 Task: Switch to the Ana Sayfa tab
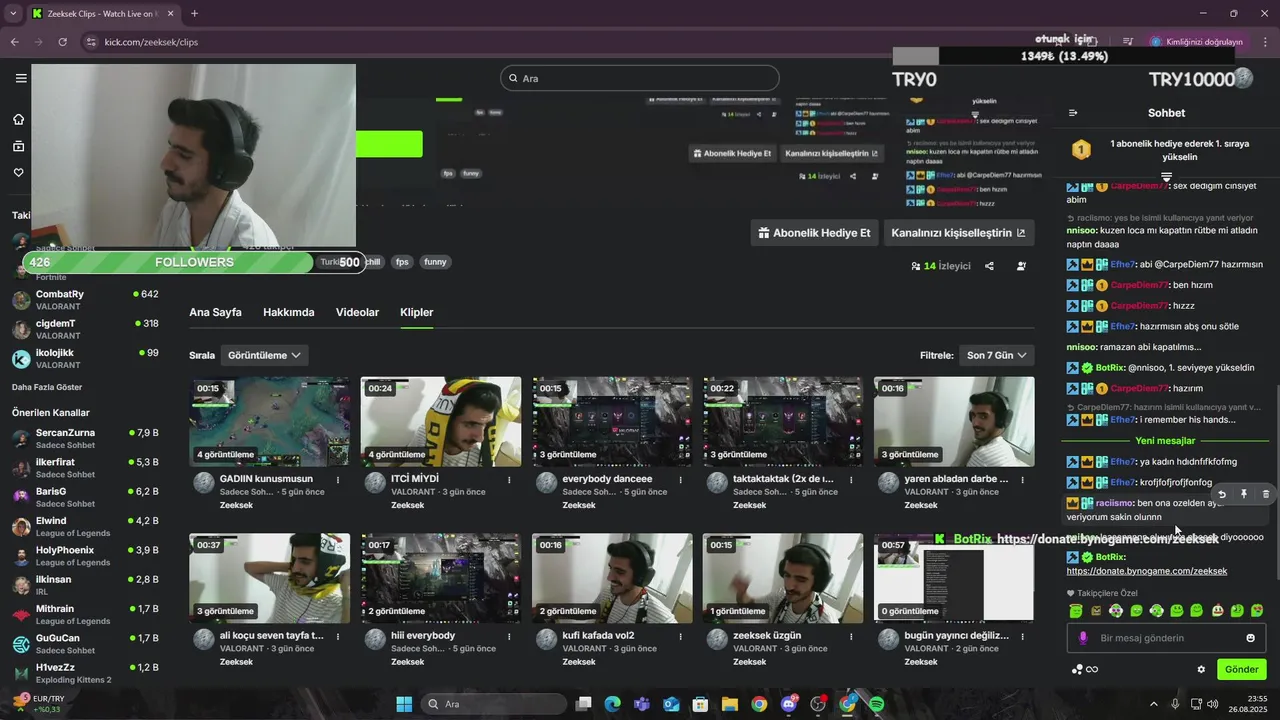coord(215,312)
